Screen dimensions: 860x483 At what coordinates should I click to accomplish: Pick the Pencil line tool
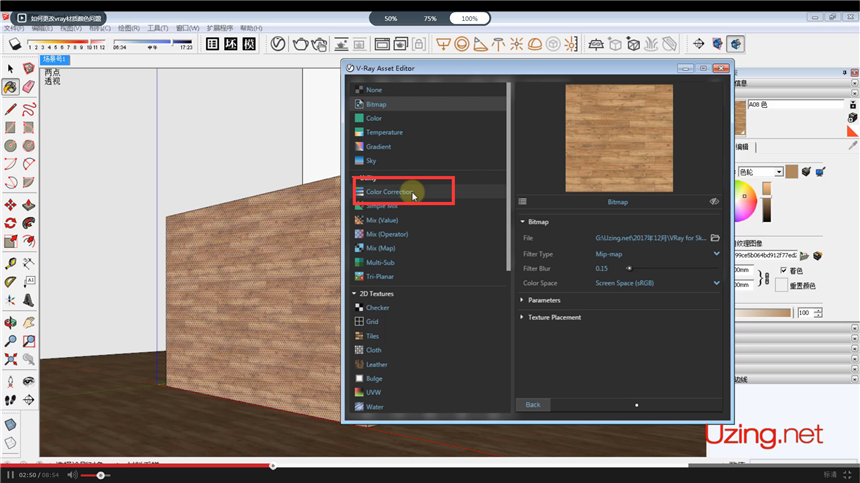(x=11, y=108)
